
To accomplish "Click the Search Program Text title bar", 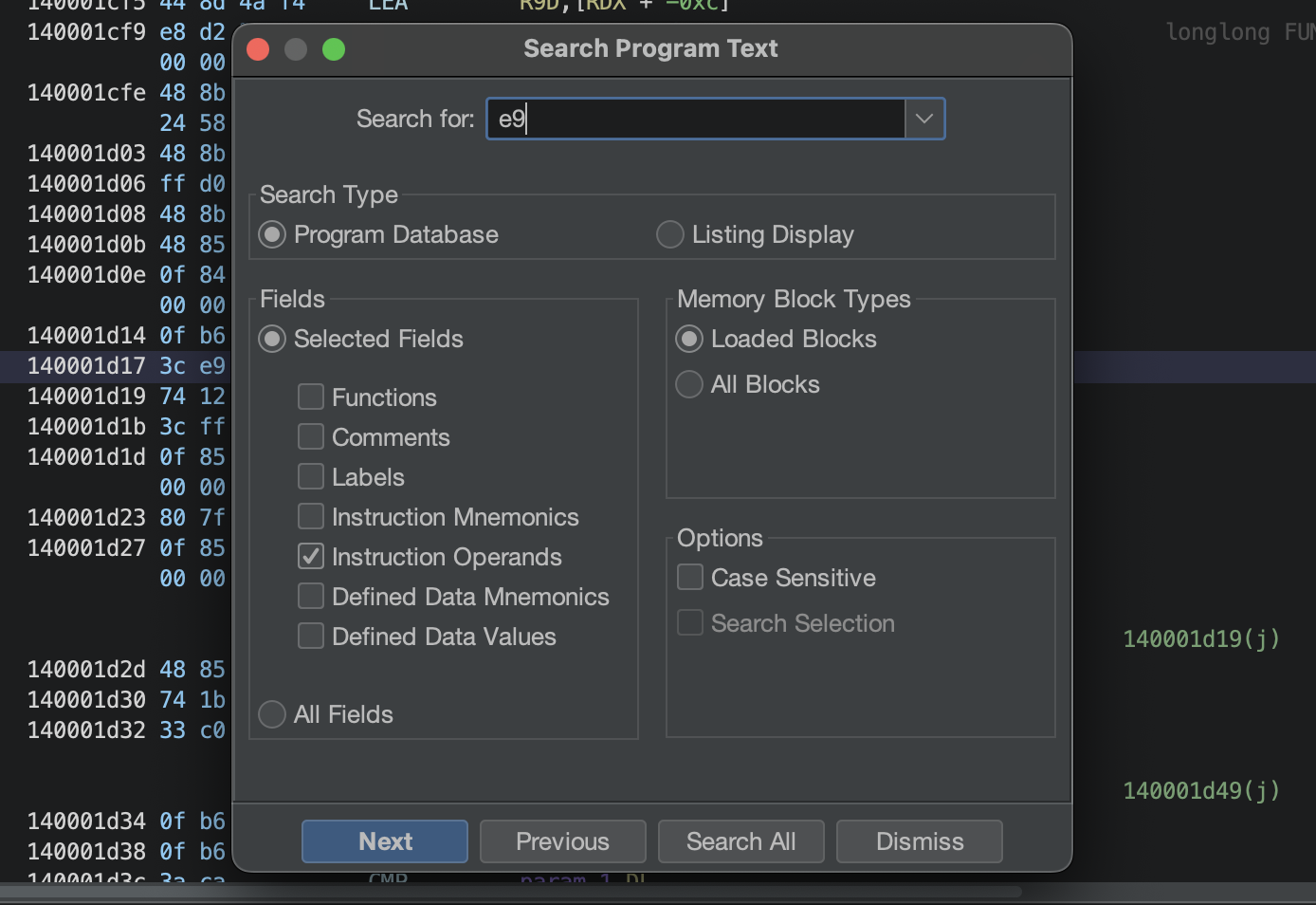I will click(x=651, y=49).
